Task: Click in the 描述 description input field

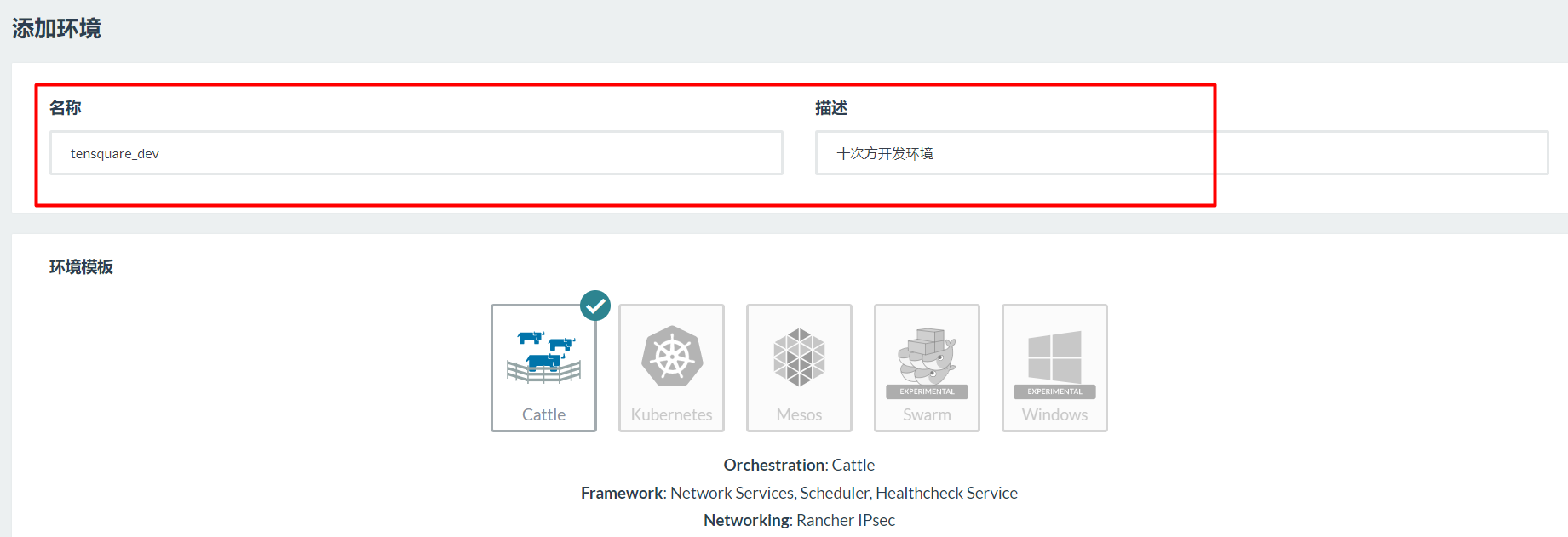Action: coord(1181,153)
